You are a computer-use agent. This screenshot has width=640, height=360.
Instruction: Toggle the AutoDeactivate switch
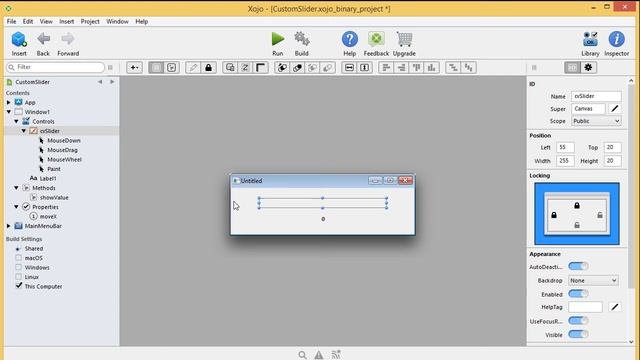578,267
